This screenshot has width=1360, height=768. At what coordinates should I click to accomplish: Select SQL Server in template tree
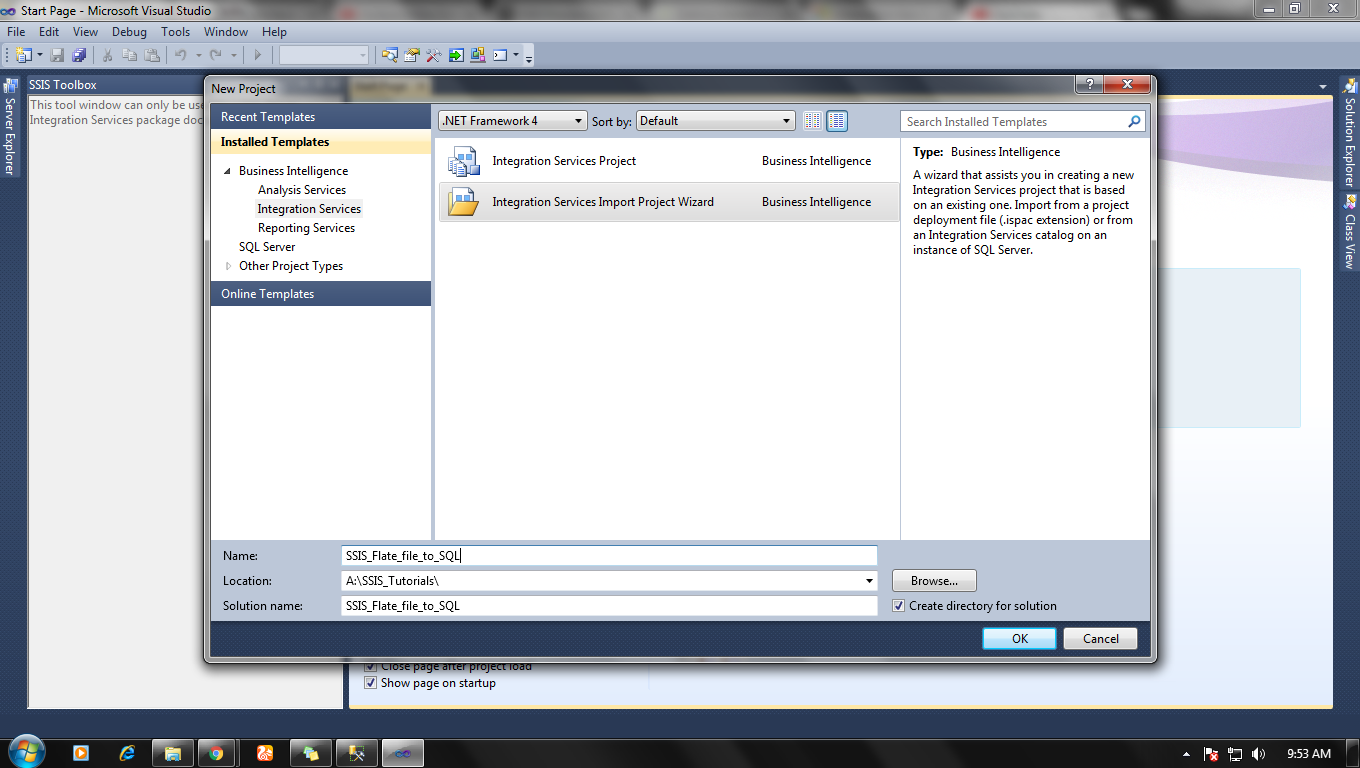coord(267,247)
